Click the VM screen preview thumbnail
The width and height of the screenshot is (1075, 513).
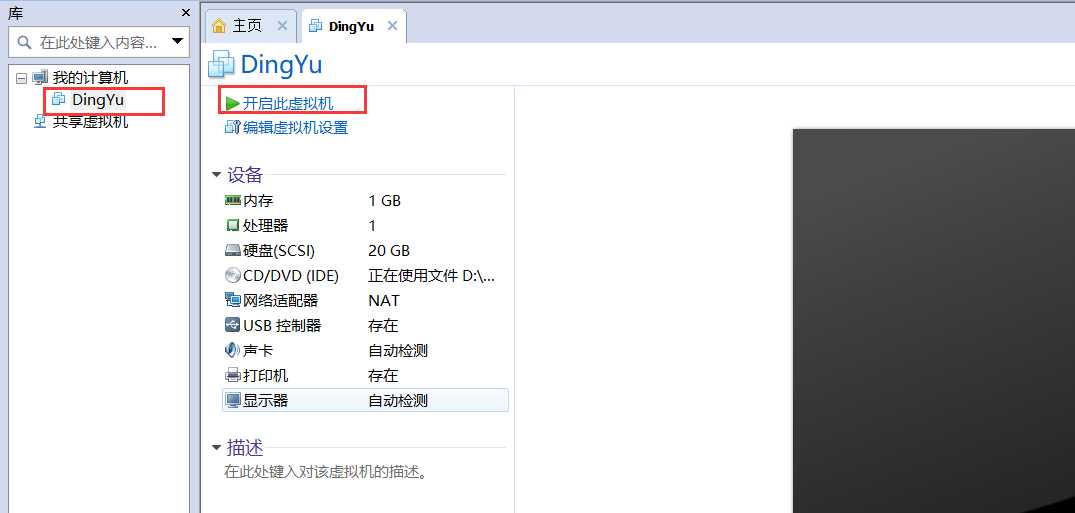[934, 321]
